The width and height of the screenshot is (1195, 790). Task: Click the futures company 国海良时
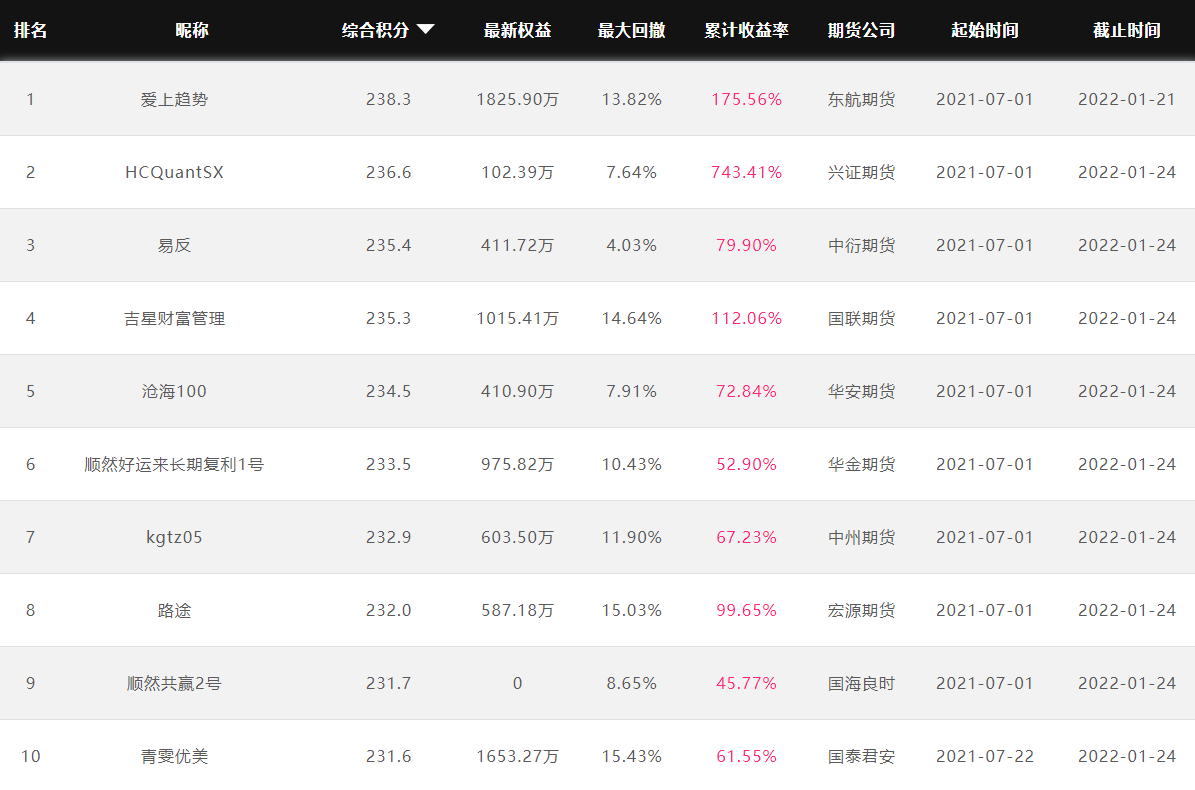pyautogui.click(x=861, y=683)
